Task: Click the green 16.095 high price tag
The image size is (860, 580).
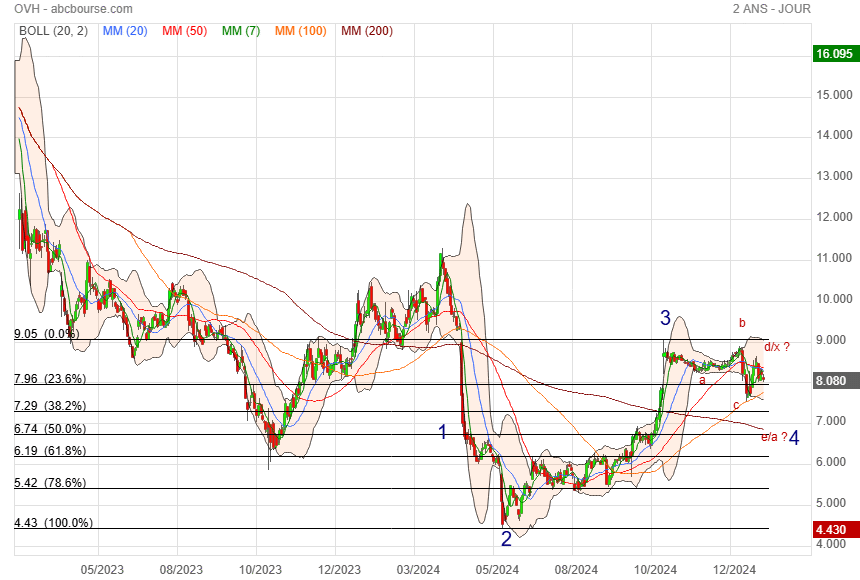Action: [x=834, y=54]
